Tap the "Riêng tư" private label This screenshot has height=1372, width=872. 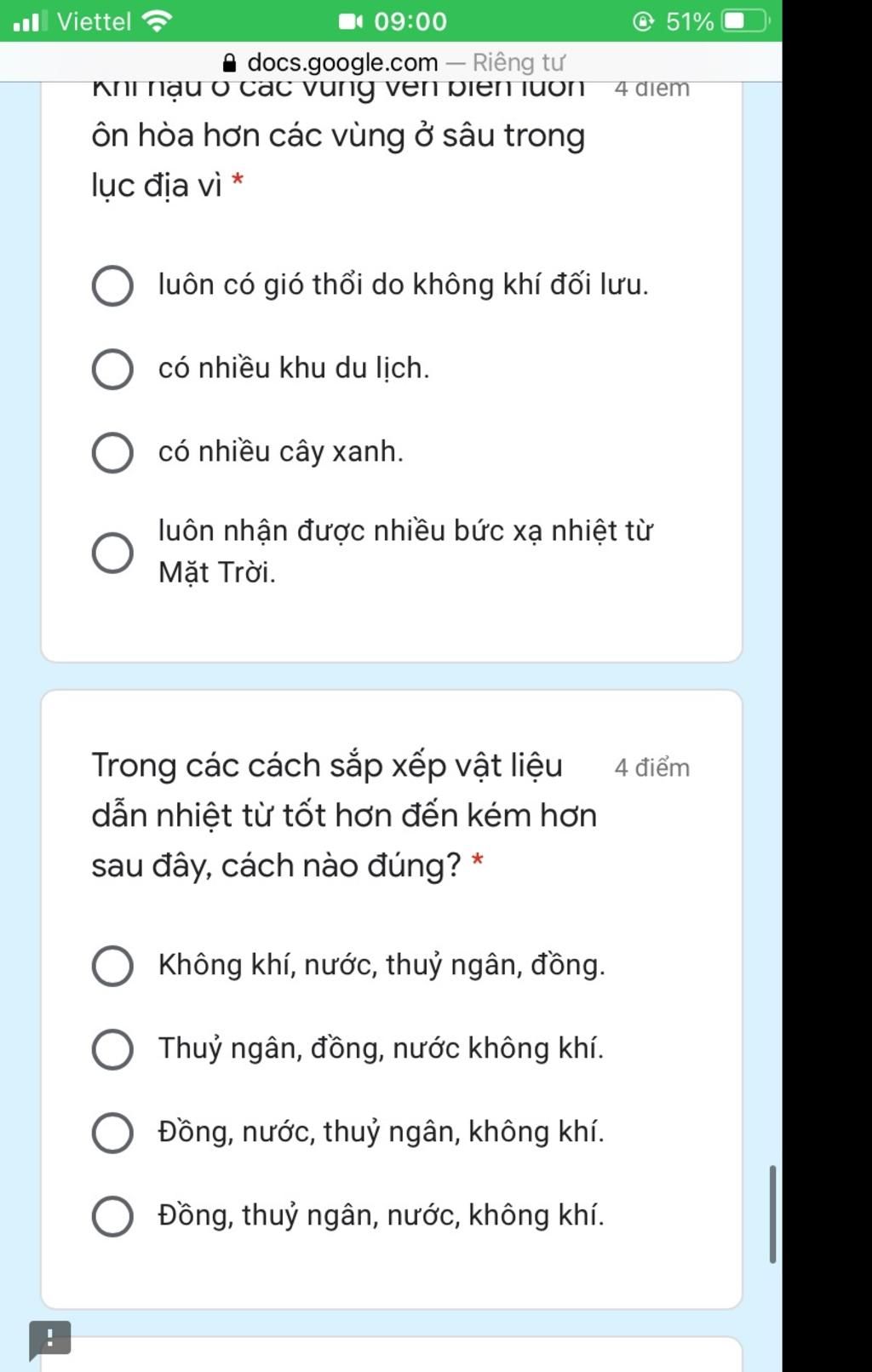click(519, 62)
